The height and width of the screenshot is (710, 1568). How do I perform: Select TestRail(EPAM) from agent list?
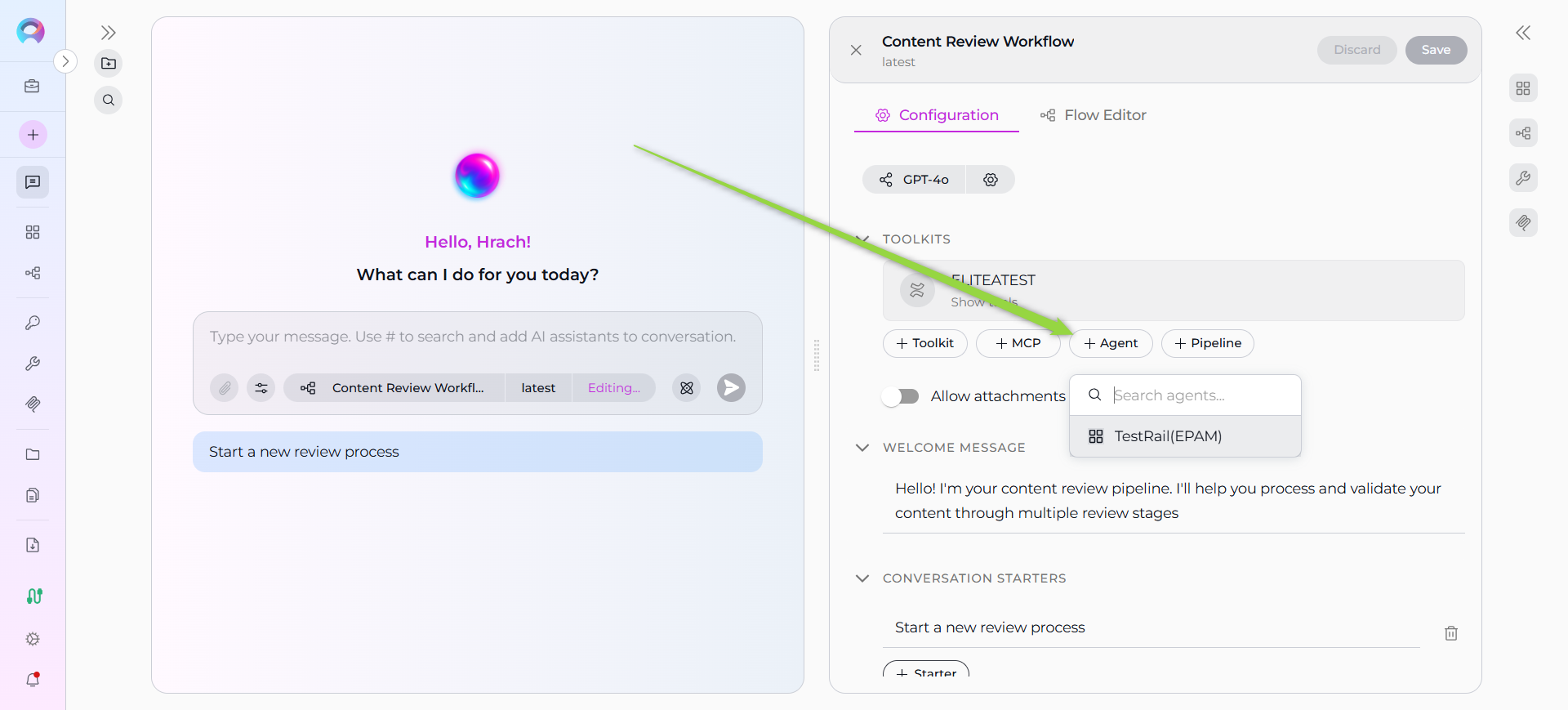point(1168,436)
